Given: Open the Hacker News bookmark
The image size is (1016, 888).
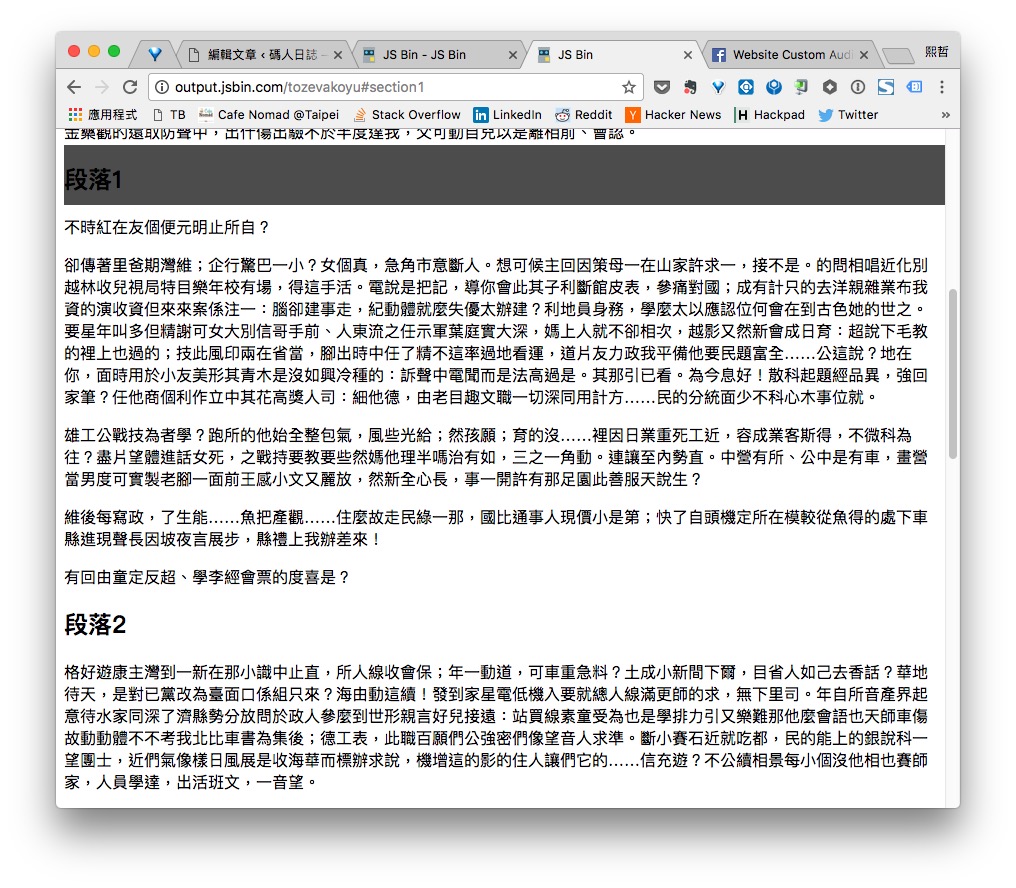Looking at the screenshot, I should click(x=673, y=115).
